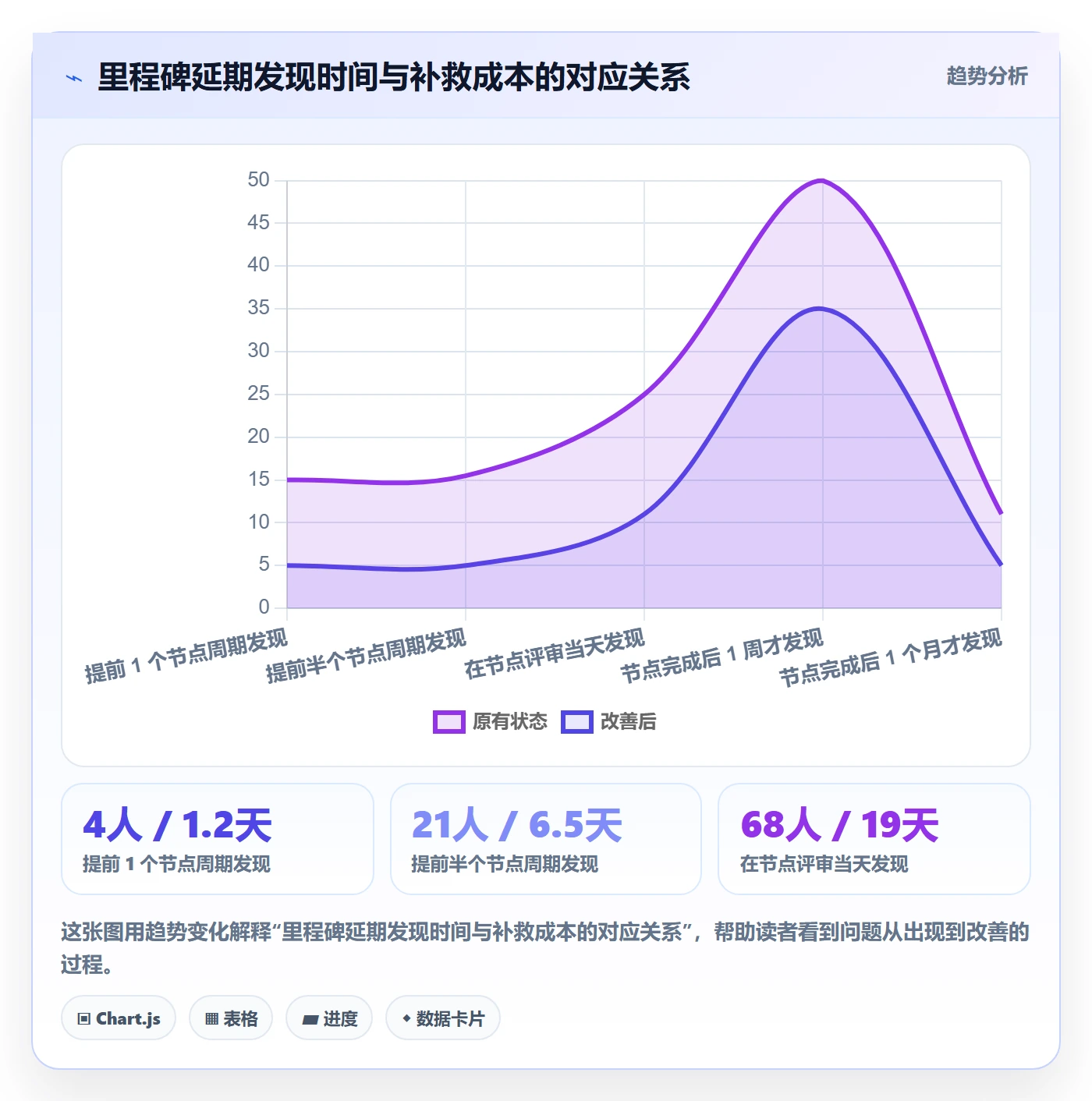
Task: Click the 21人 / 6.5天 stat value
Action: 517,825
